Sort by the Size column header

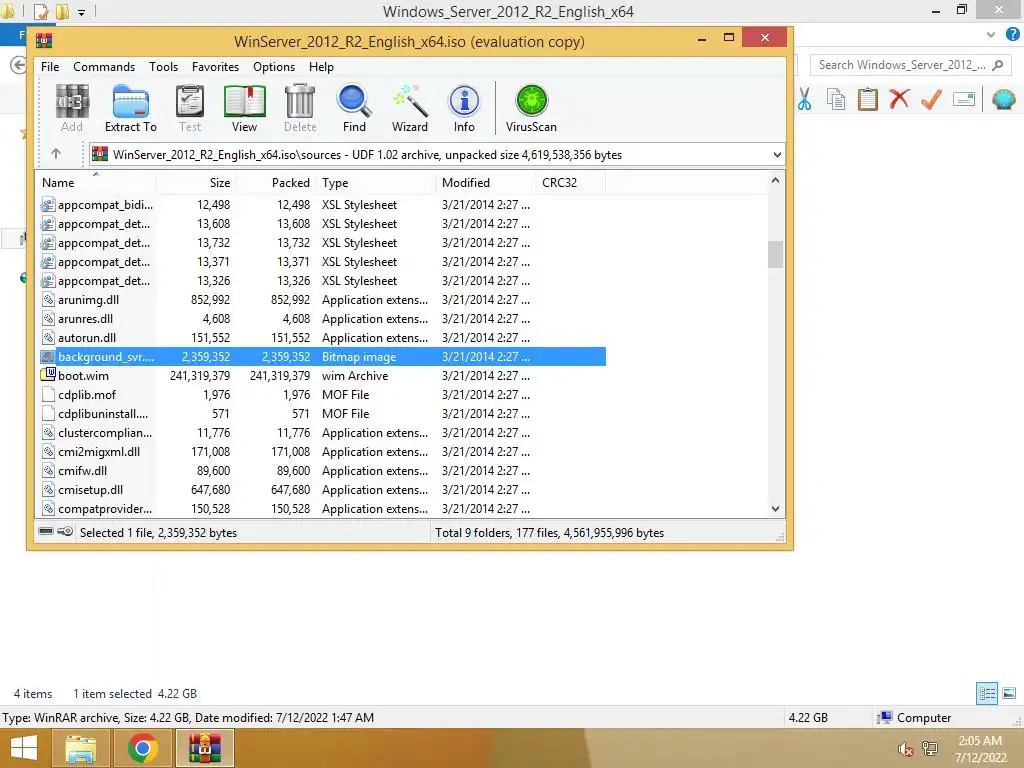(x=195, y=182)
